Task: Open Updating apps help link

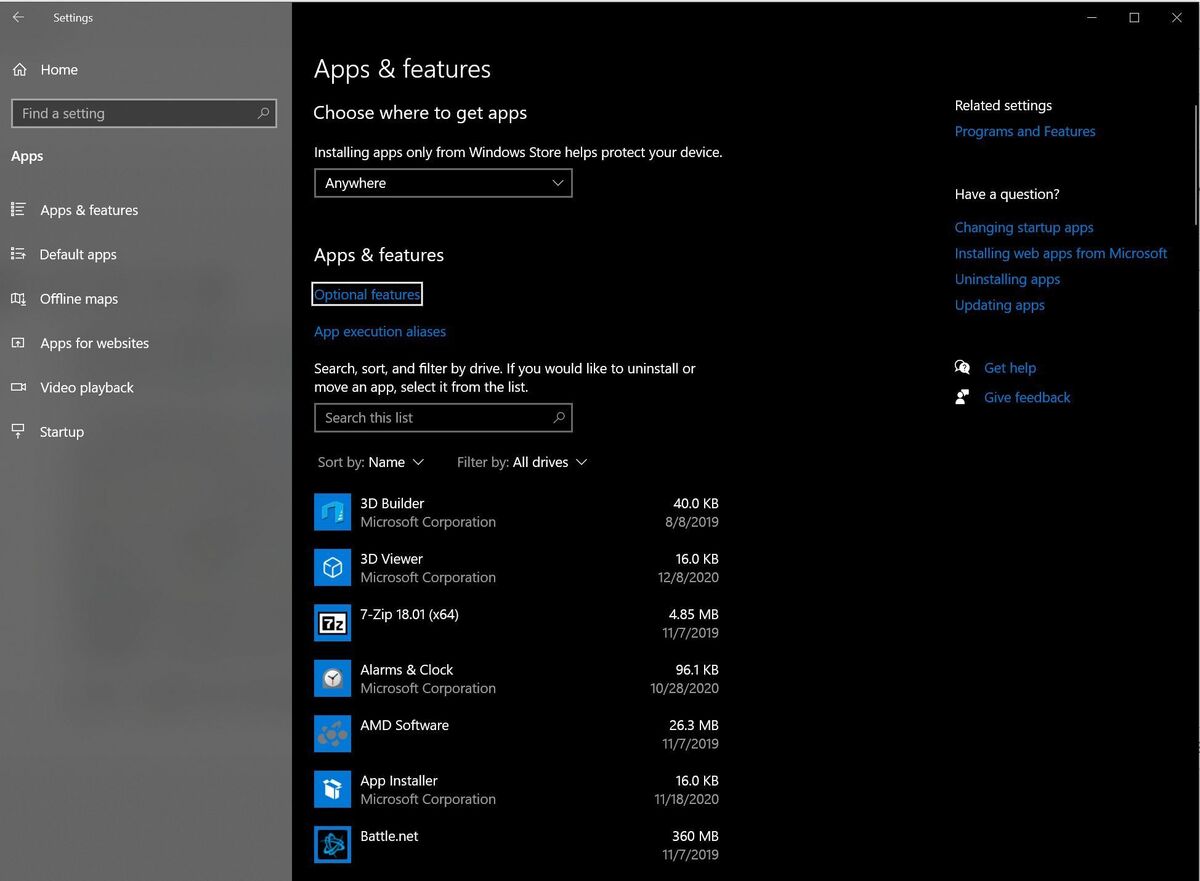Action: [1000, 305]
